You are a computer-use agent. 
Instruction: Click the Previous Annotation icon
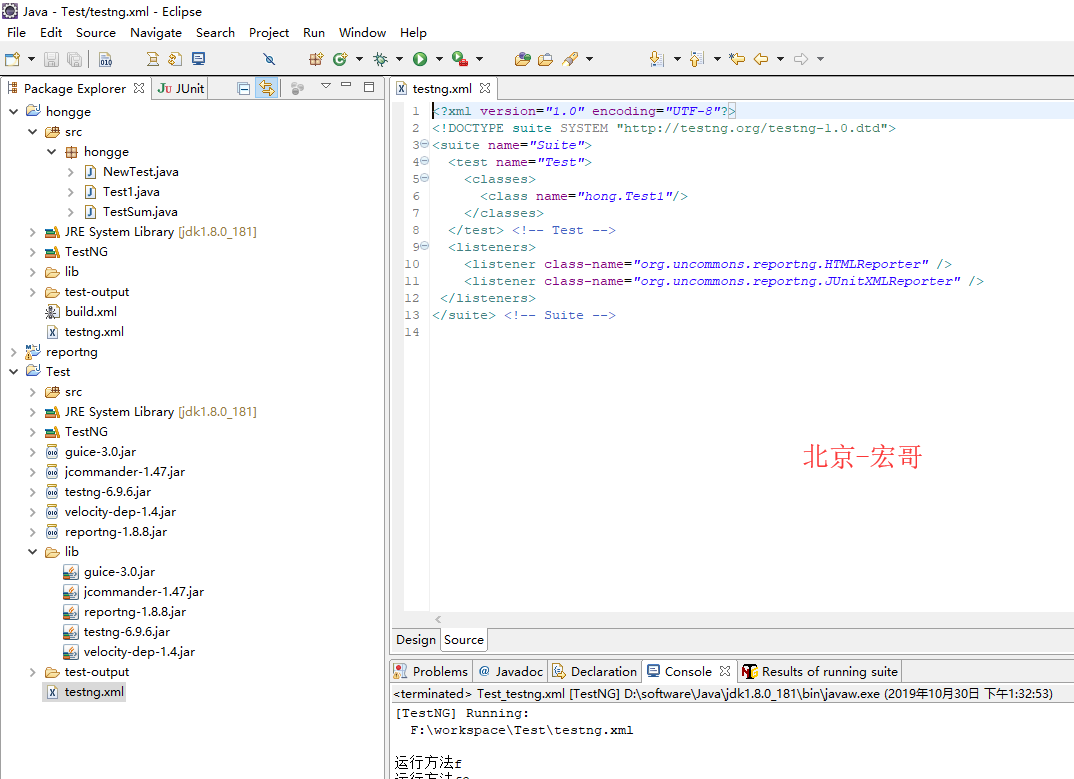click(x=697, y=59)
